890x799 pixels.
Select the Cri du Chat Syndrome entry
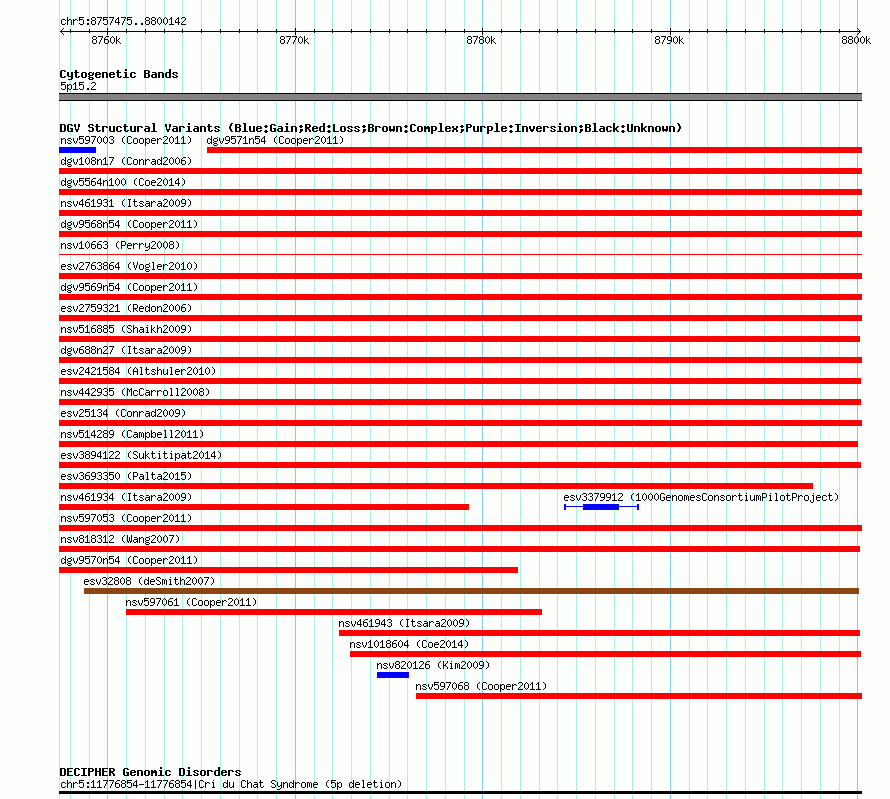tap(231, 784)
